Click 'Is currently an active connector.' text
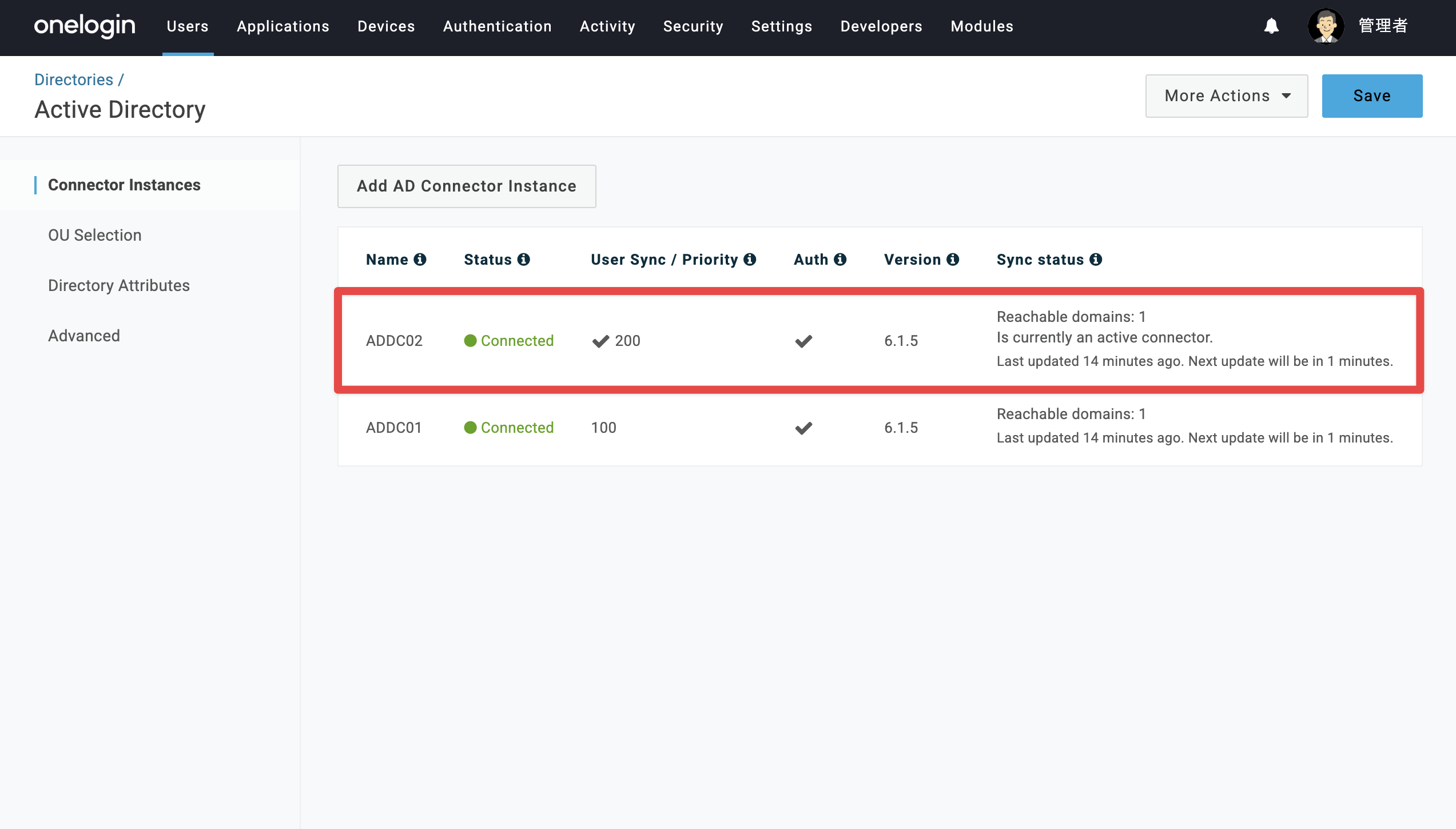Image resolution: width=1456 pixels, height=829 pixels. point(1104,338)
